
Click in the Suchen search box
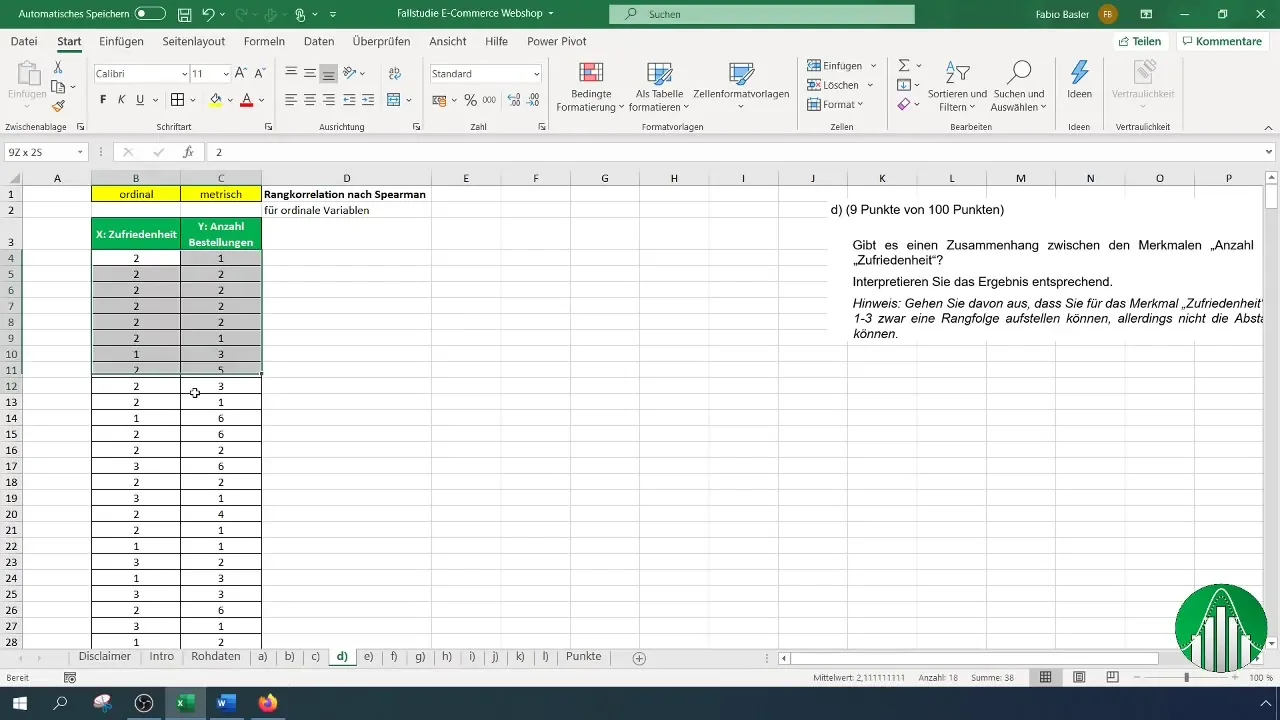[762, 15]
